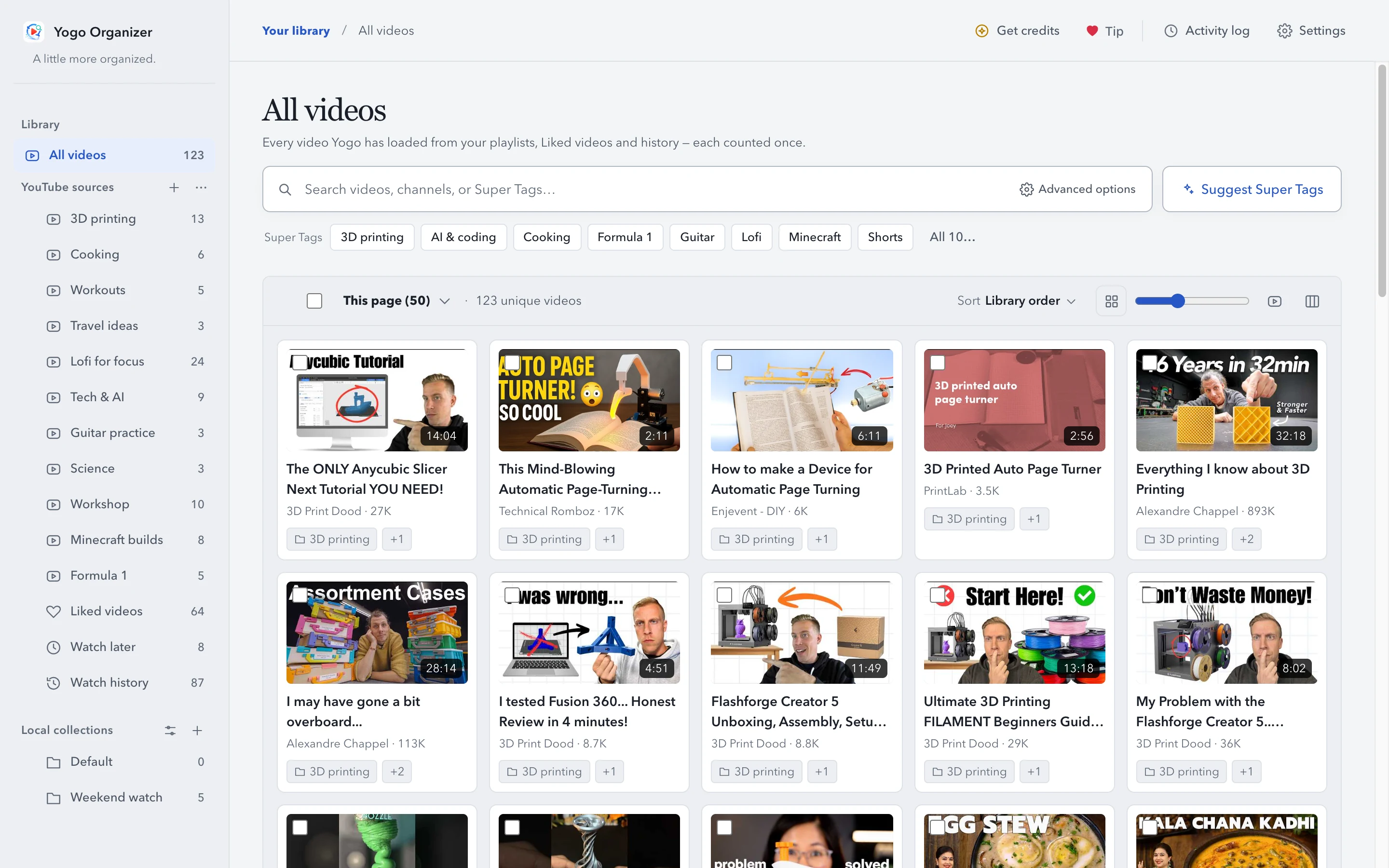Open the Sort Library order dropdown
This screenshot has height=868, width=1389.
coord(1017,301)
